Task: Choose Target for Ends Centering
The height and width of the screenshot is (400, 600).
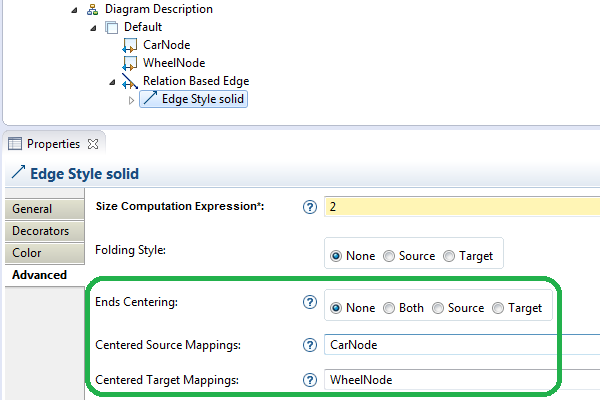Action: tap(499, 308)
